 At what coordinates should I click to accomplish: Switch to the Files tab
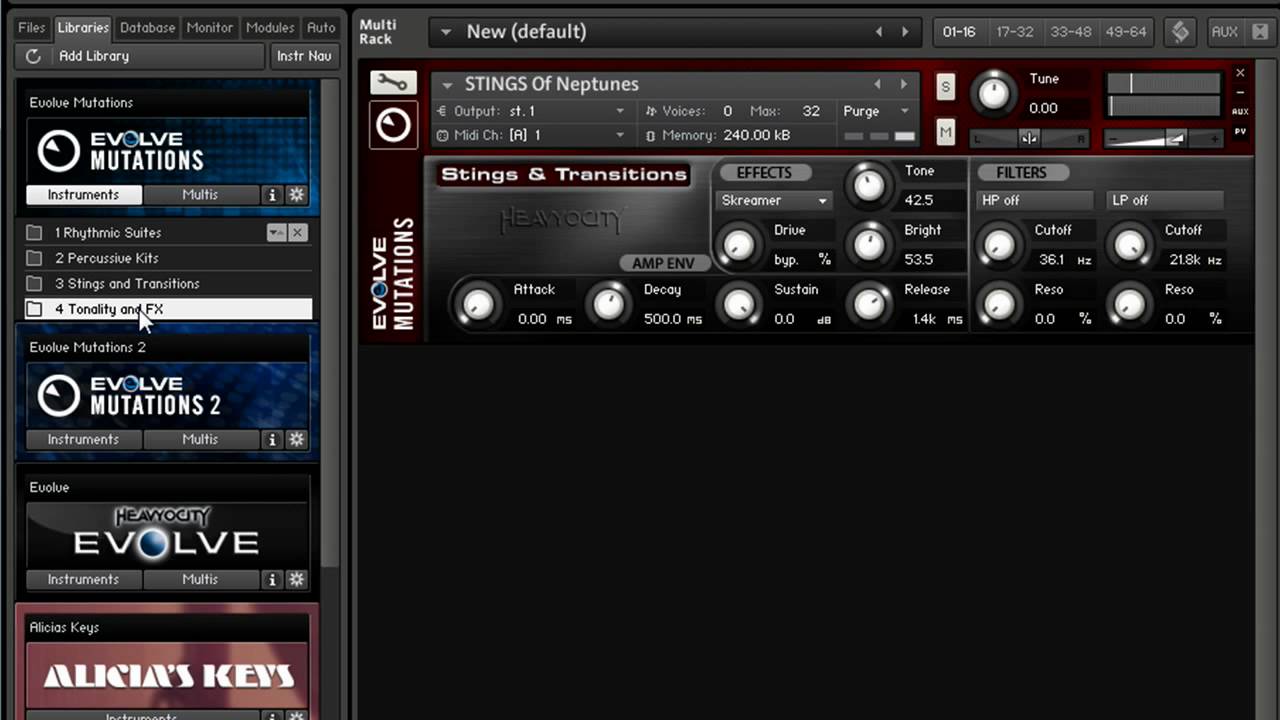pyautogui.click(x=32, y=27)
